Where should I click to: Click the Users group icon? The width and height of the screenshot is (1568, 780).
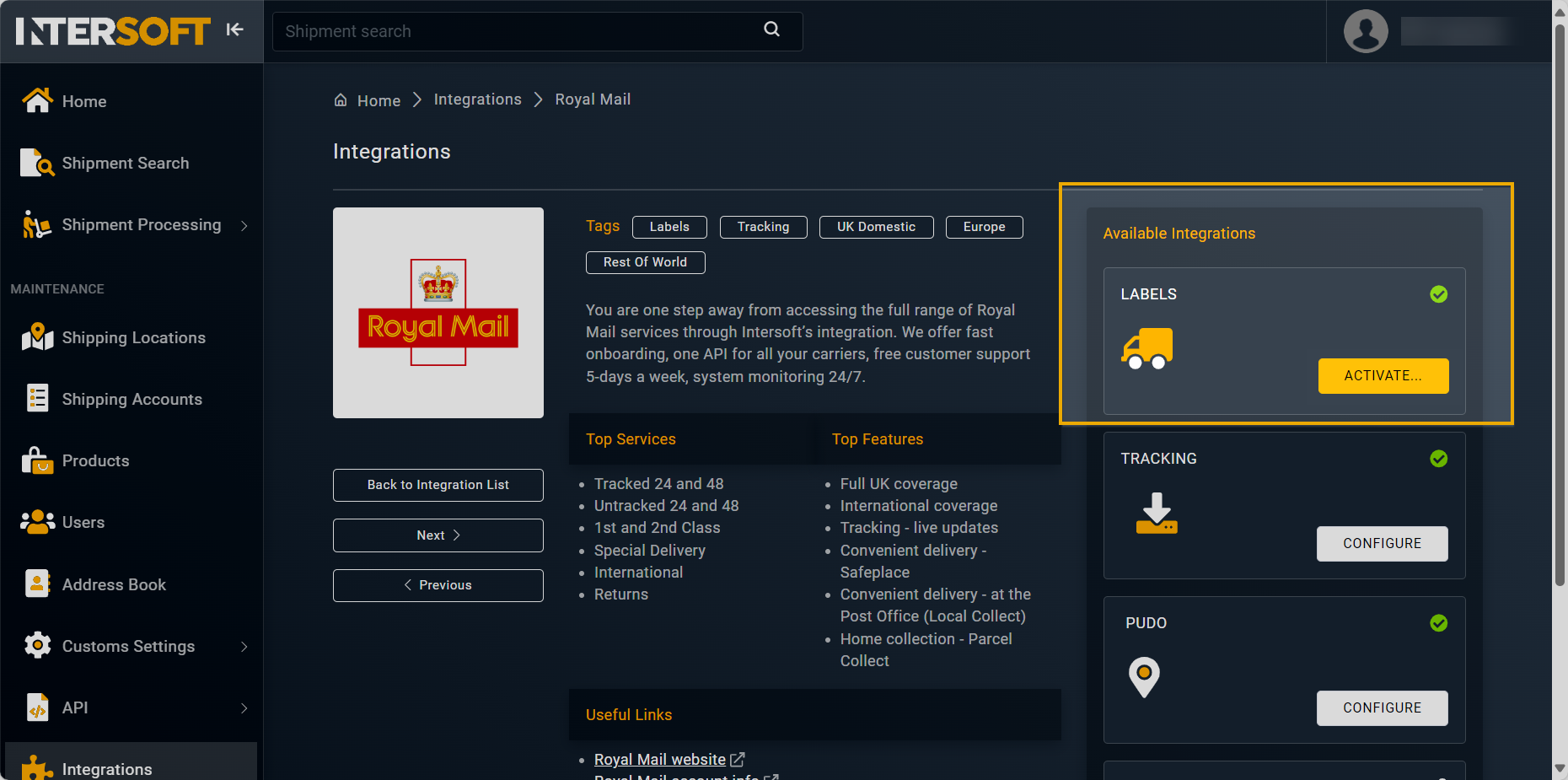coord(37,522)
